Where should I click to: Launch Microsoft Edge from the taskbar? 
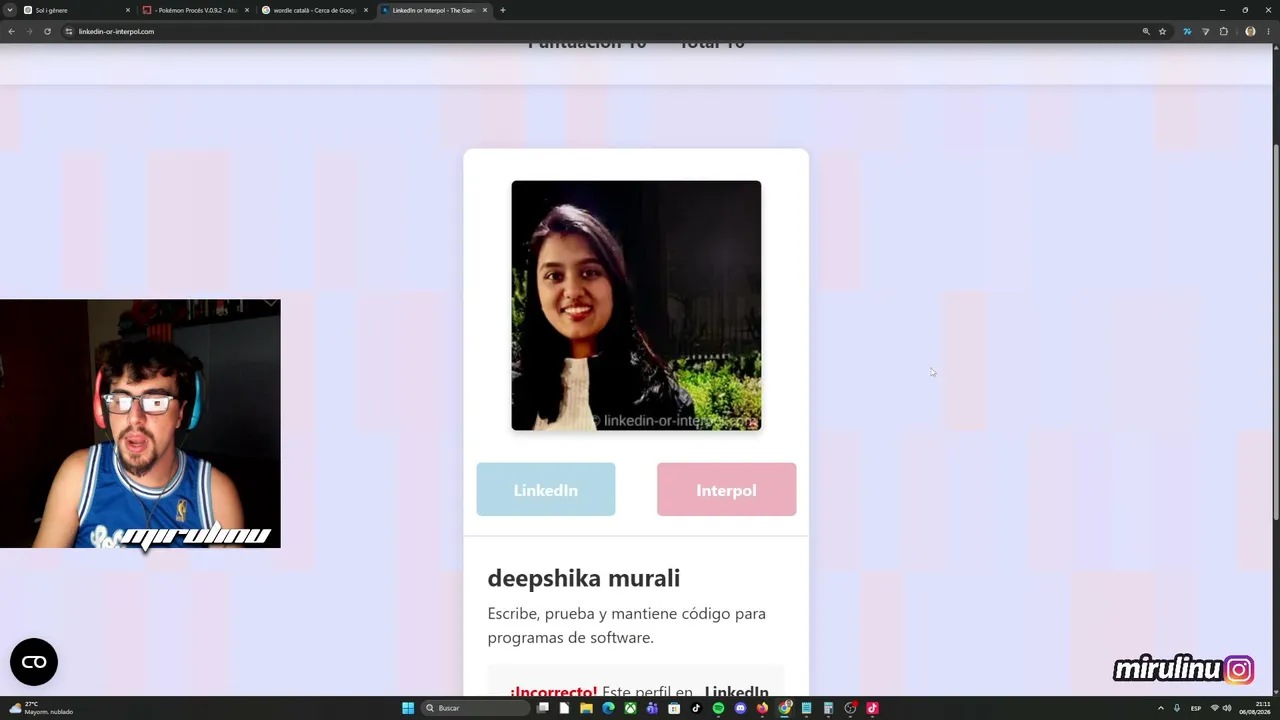click(608, 708)
